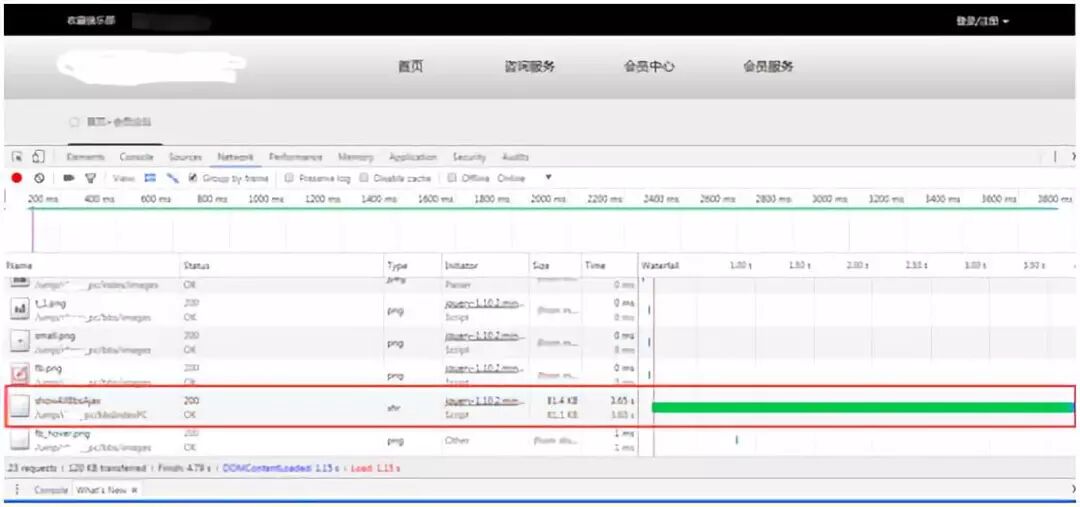Sort by the Waterfall column header
The height and width of the screenshot is (507, 1080).
(661, 265)
